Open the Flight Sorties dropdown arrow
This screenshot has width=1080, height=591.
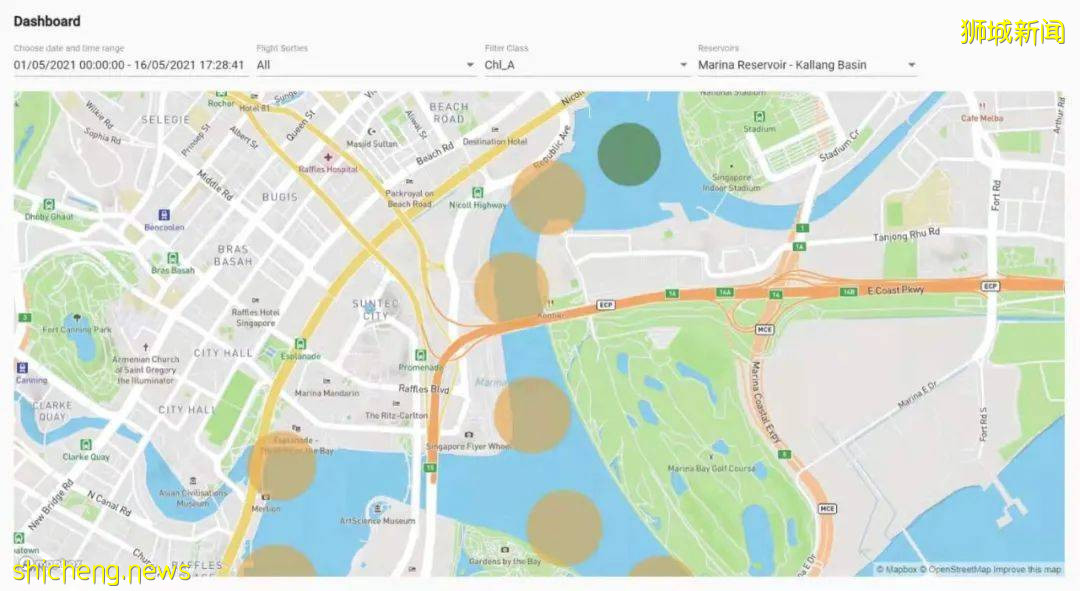click(470, 65)
